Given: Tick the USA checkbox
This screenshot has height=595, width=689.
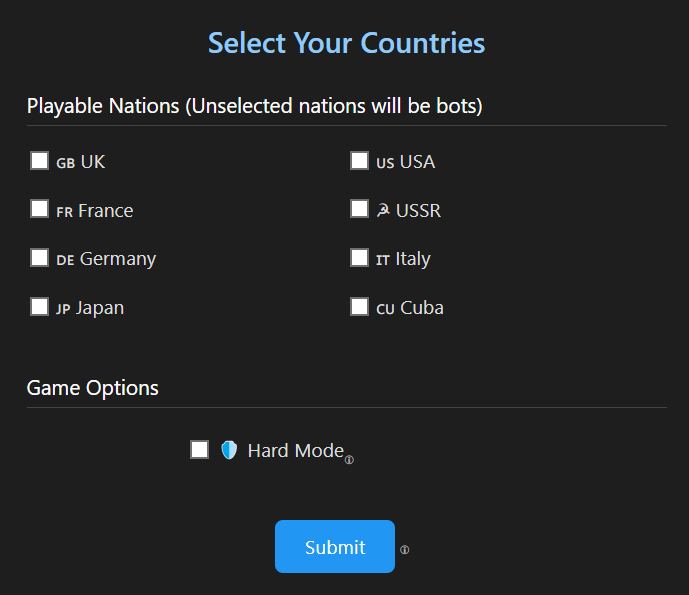Looking at the screenshot, I should [359, 161].
